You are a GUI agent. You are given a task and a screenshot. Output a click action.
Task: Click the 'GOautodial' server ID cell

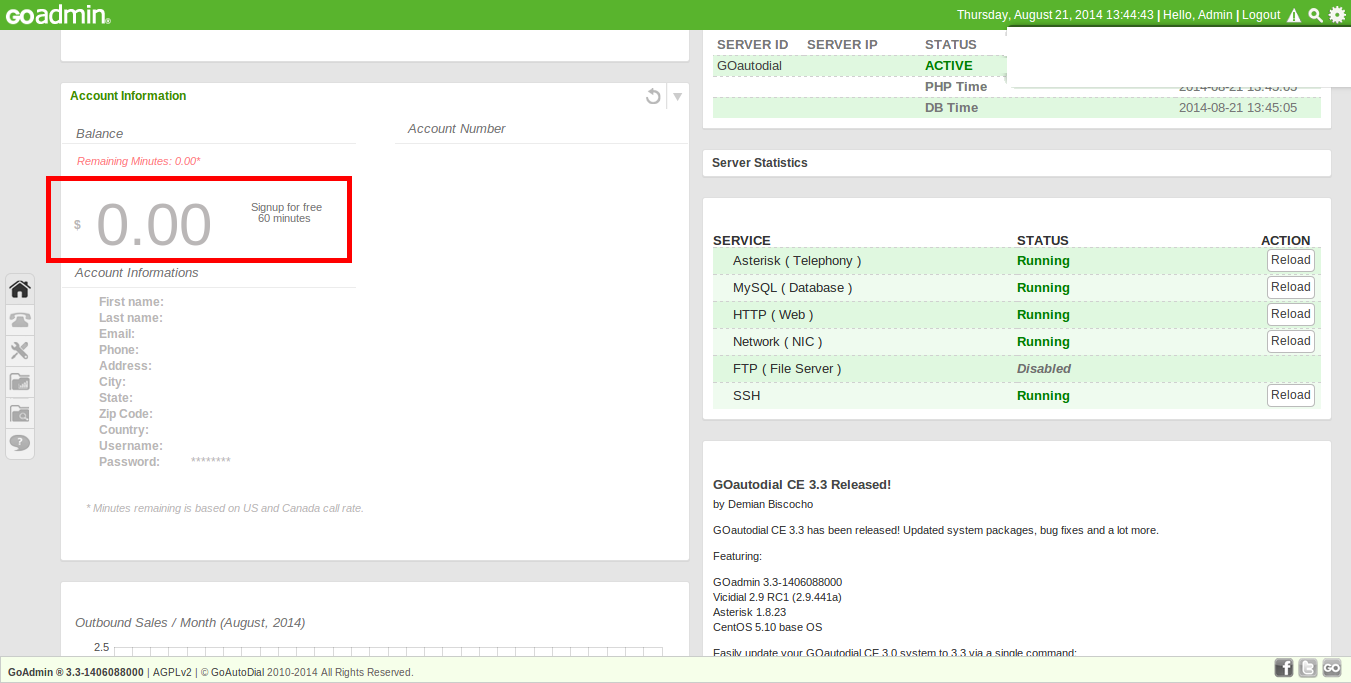point(749,66)
